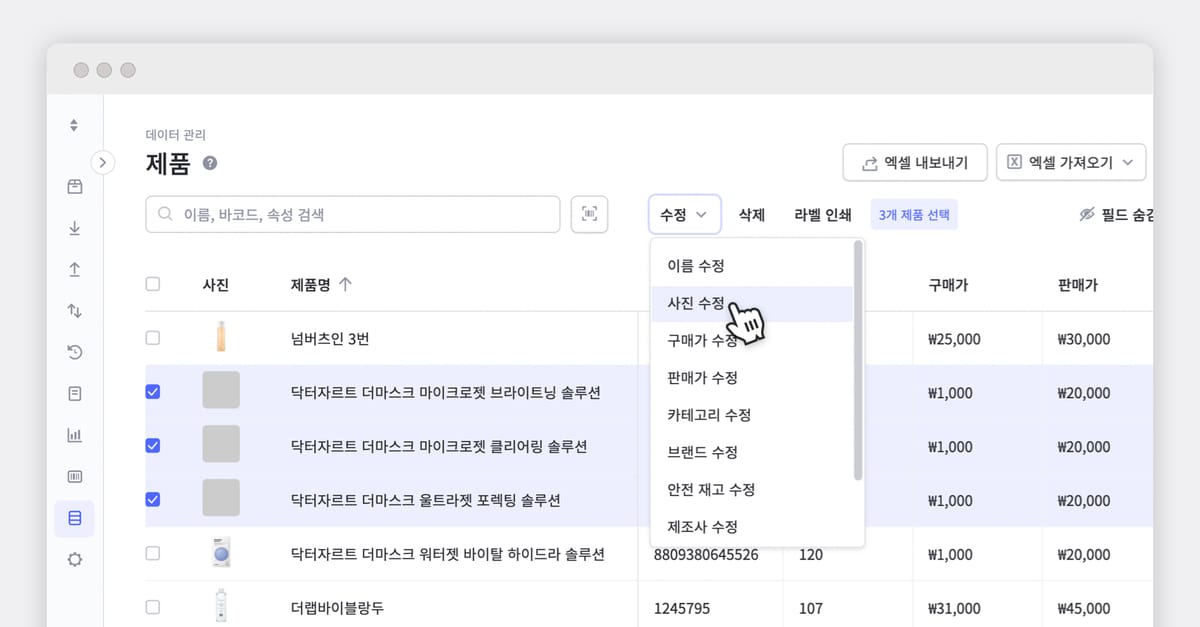Check the 넘버츠인 3번 row checkbox
Screen dimensions: 1200x627
(152, 338)
